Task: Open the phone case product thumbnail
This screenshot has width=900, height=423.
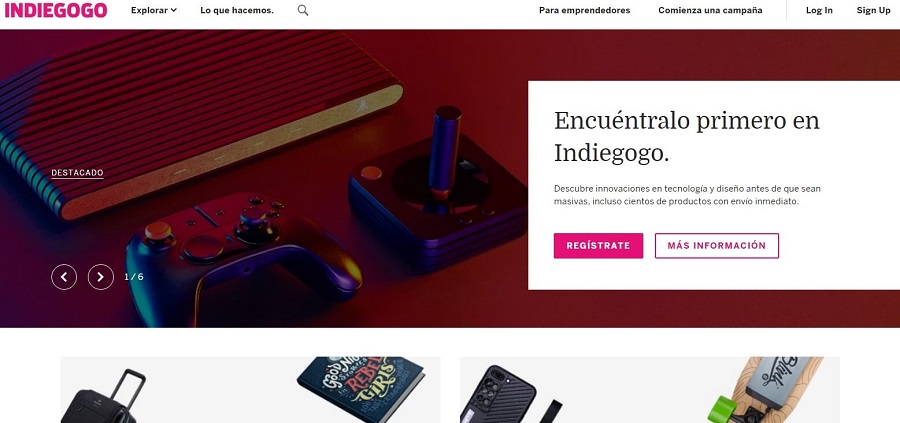Action: point(499,395)
